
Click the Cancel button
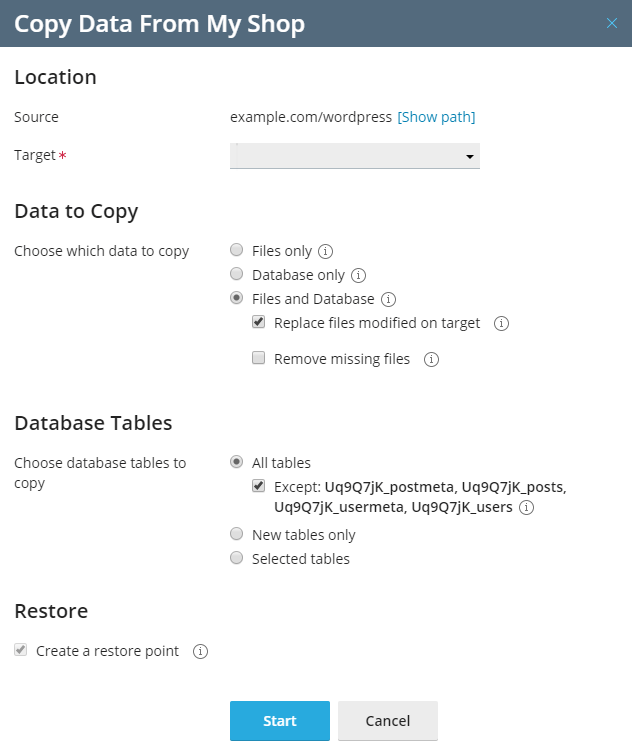(388, 721)
